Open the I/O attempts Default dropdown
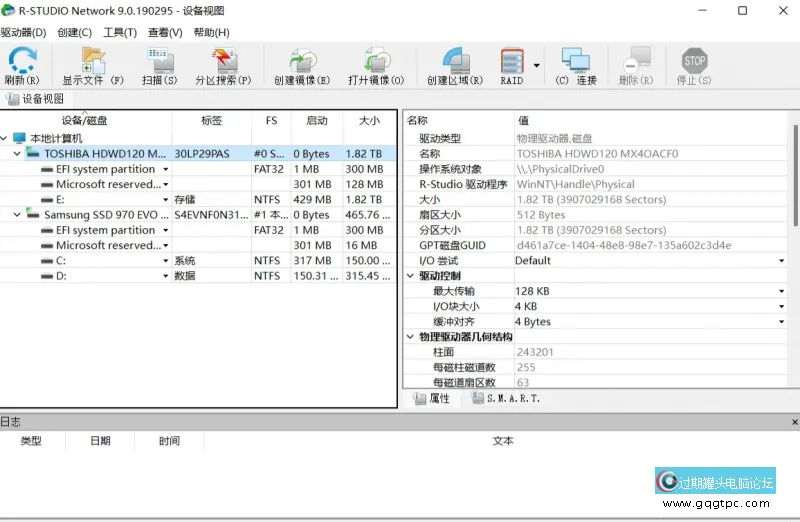800x522 pixels. [x=781, y=261]
